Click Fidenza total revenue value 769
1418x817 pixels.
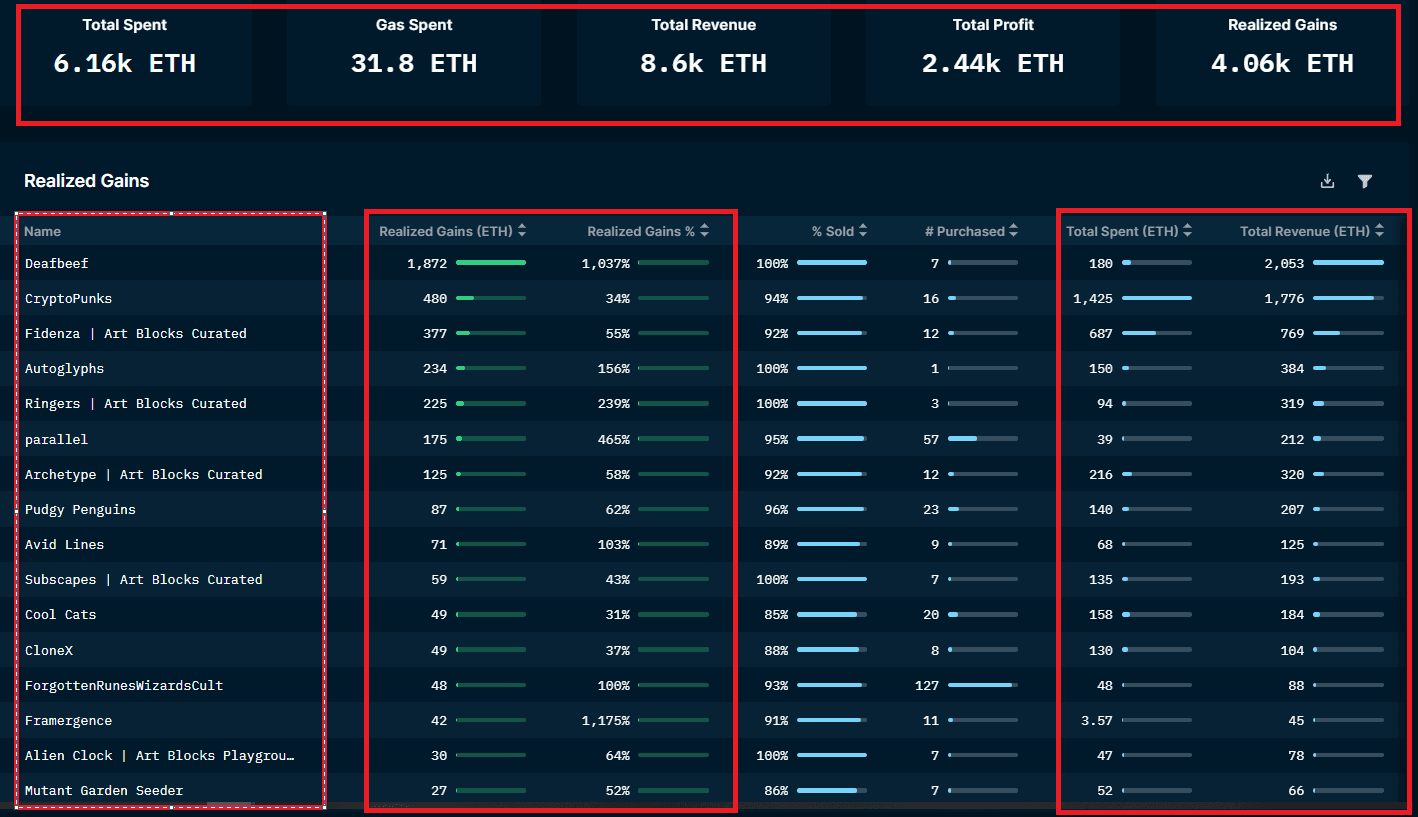click(x=1292, y=334)
